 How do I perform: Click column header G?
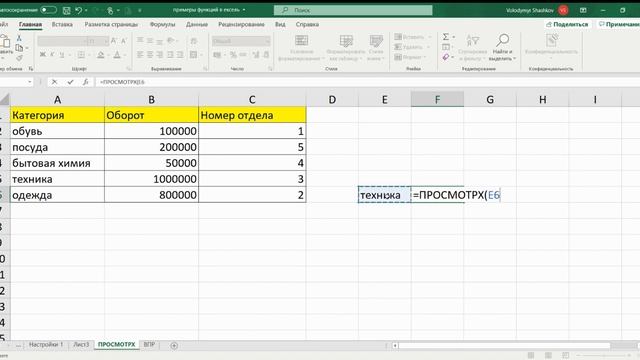tap(490, 100)
